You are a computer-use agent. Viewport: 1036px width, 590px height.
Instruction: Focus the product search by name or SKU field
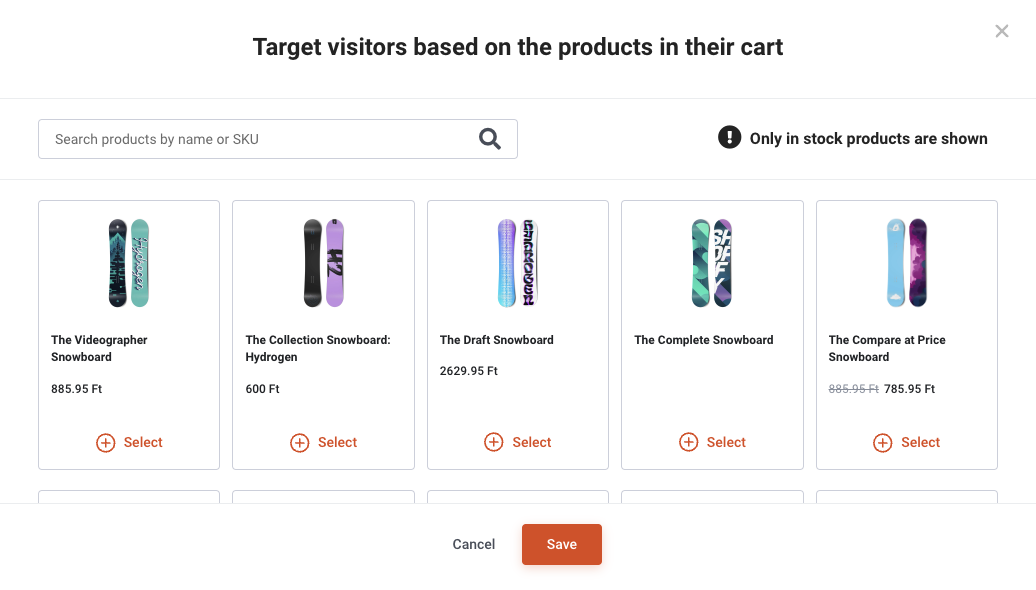(278, 139)
